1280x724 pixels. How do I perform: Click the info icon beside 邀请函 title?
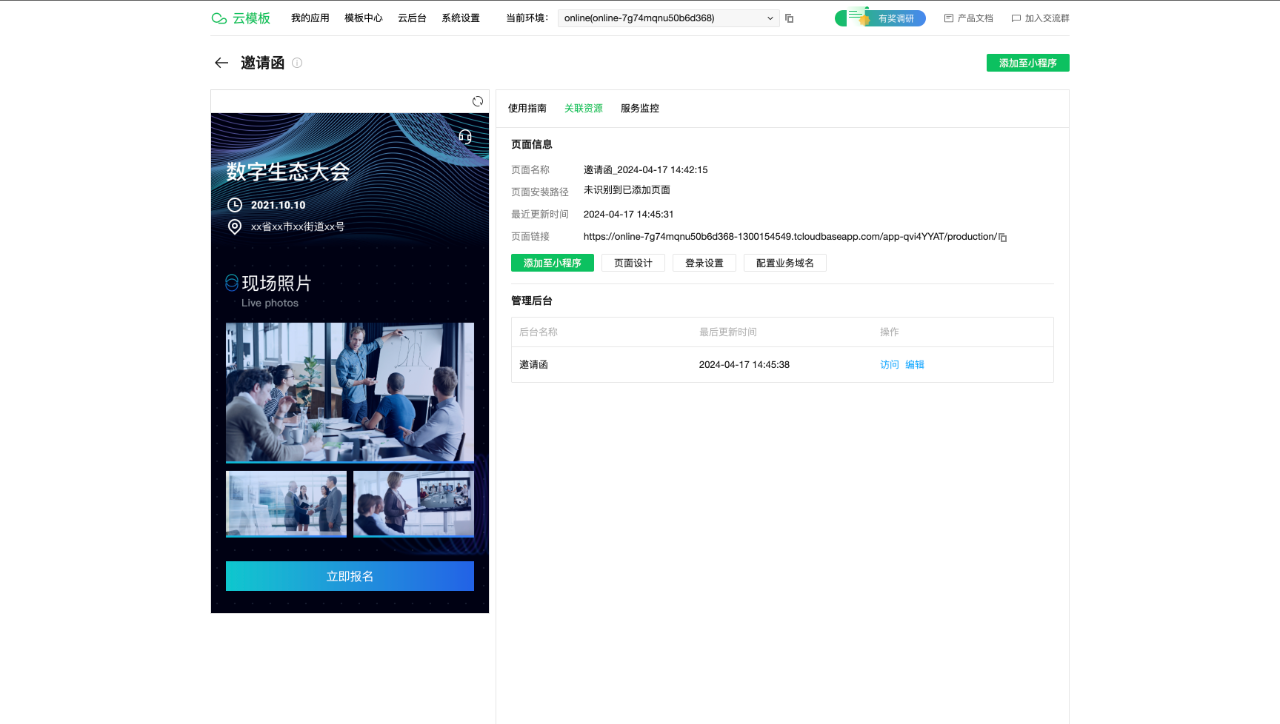297,63
